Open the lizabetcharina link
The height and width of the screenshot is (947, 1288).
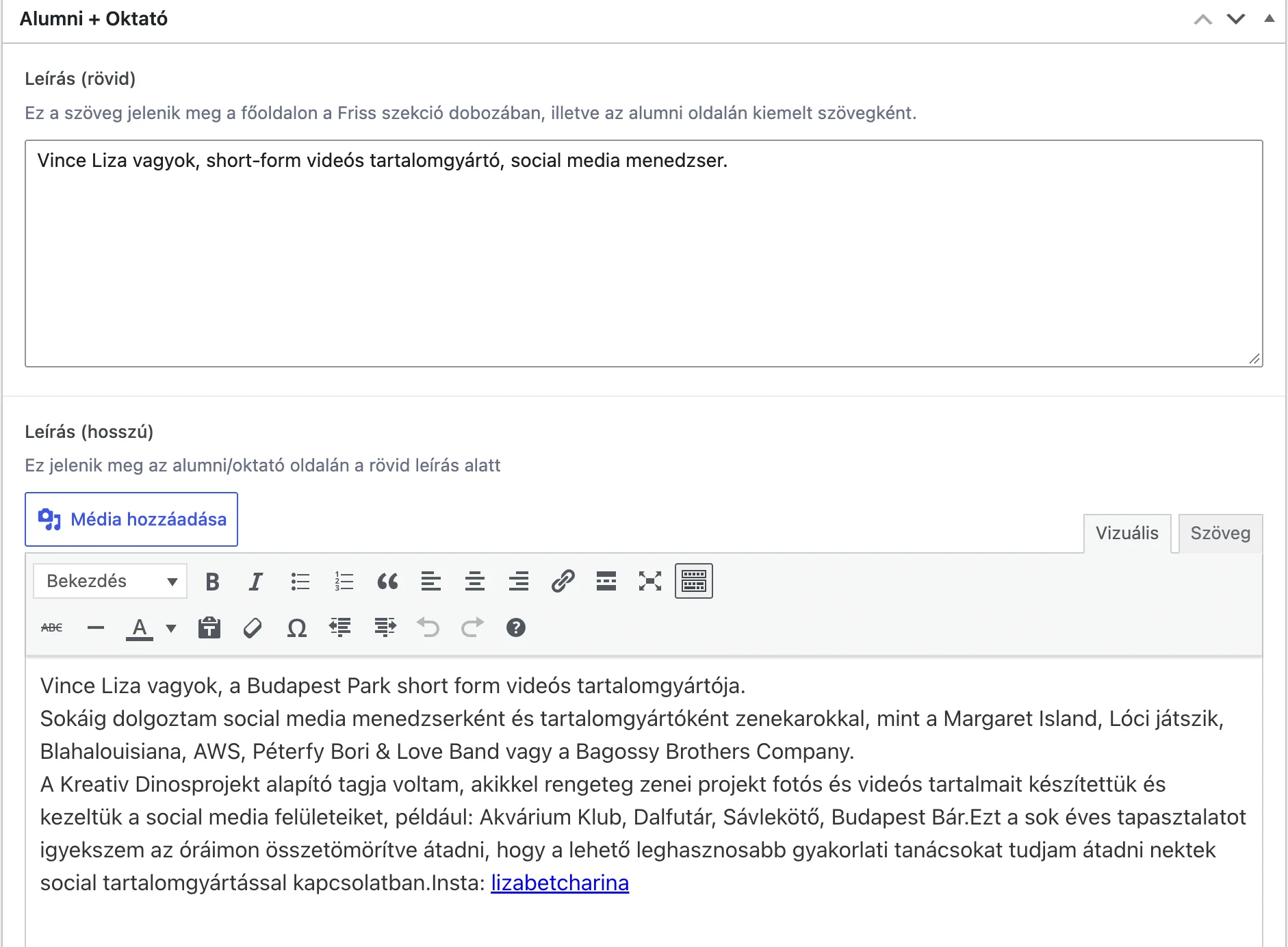point(560,883)
